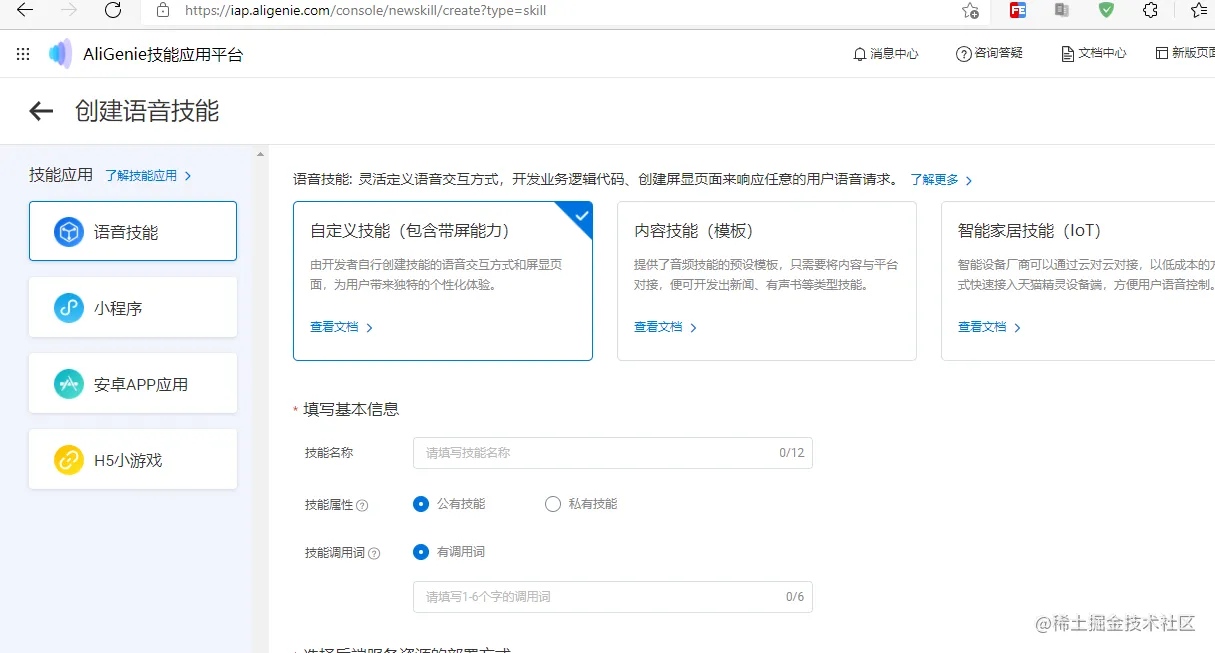
Task: Click back arrow beside 创建语音技能
Action: pos(41,111)
